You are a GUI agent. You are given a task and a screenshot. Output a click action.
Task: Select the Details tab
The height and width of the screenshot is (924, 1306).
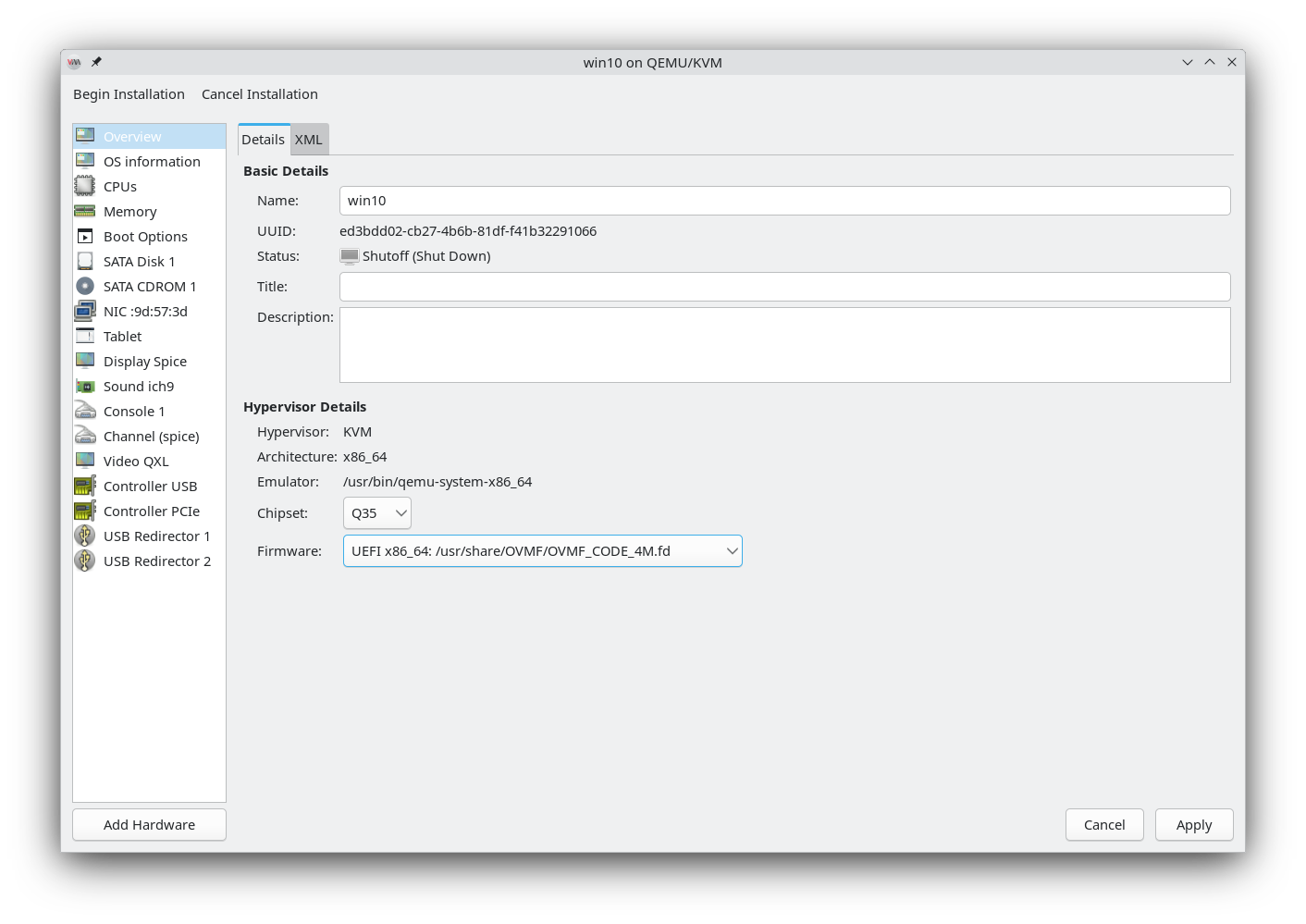pyautogui.click(x=264, y=140)
